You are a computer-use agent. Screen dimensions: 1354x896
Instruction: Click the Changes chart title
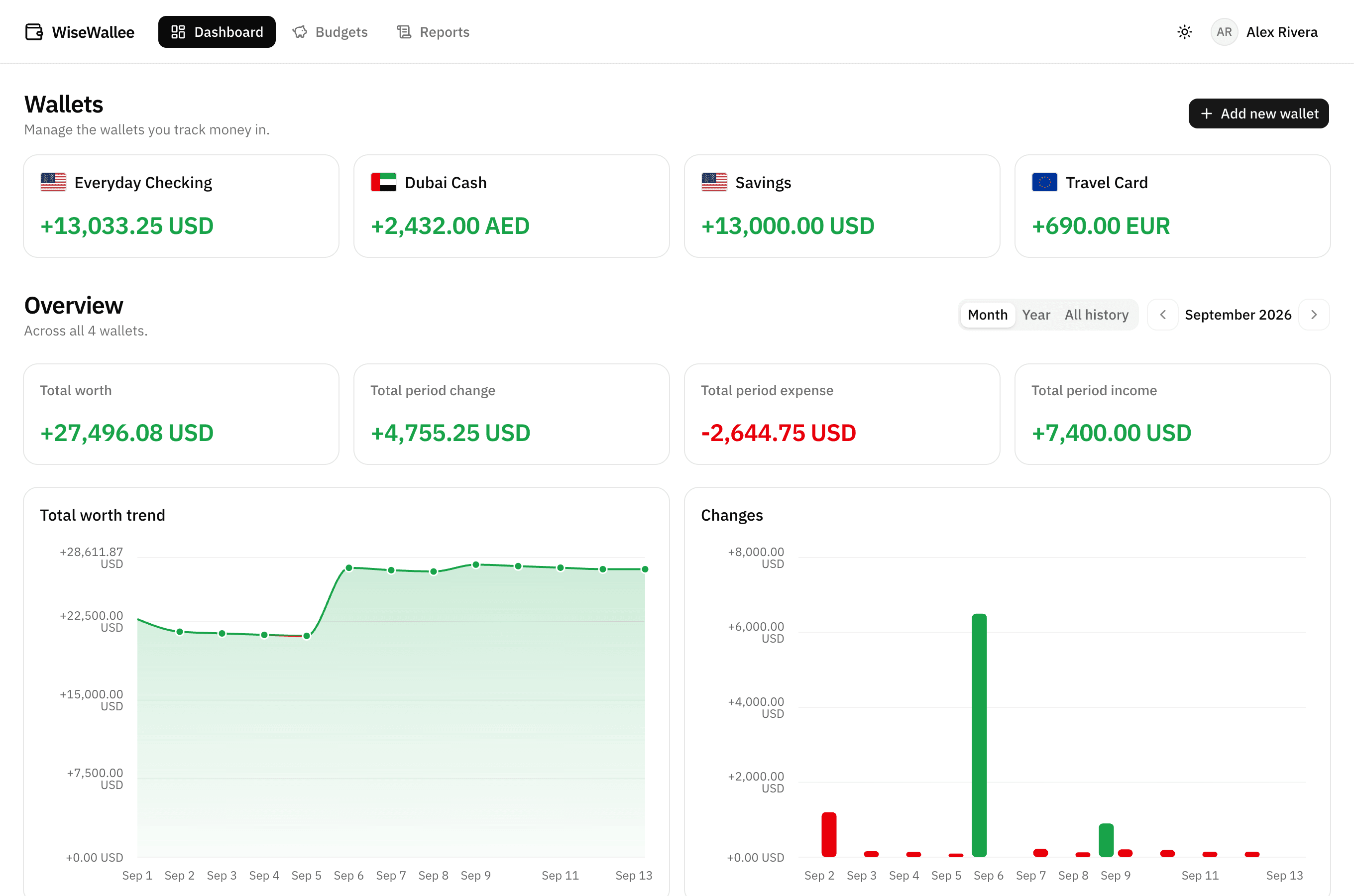tap(732, 515)
